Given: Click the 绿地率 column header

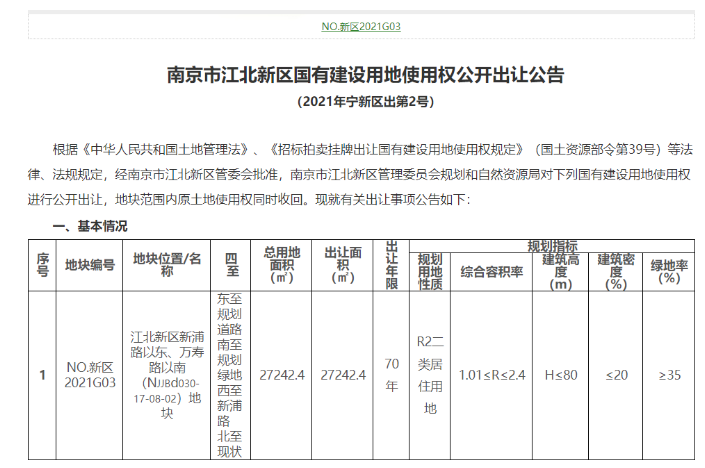Looking at the screenshot, I should (668, 271).
